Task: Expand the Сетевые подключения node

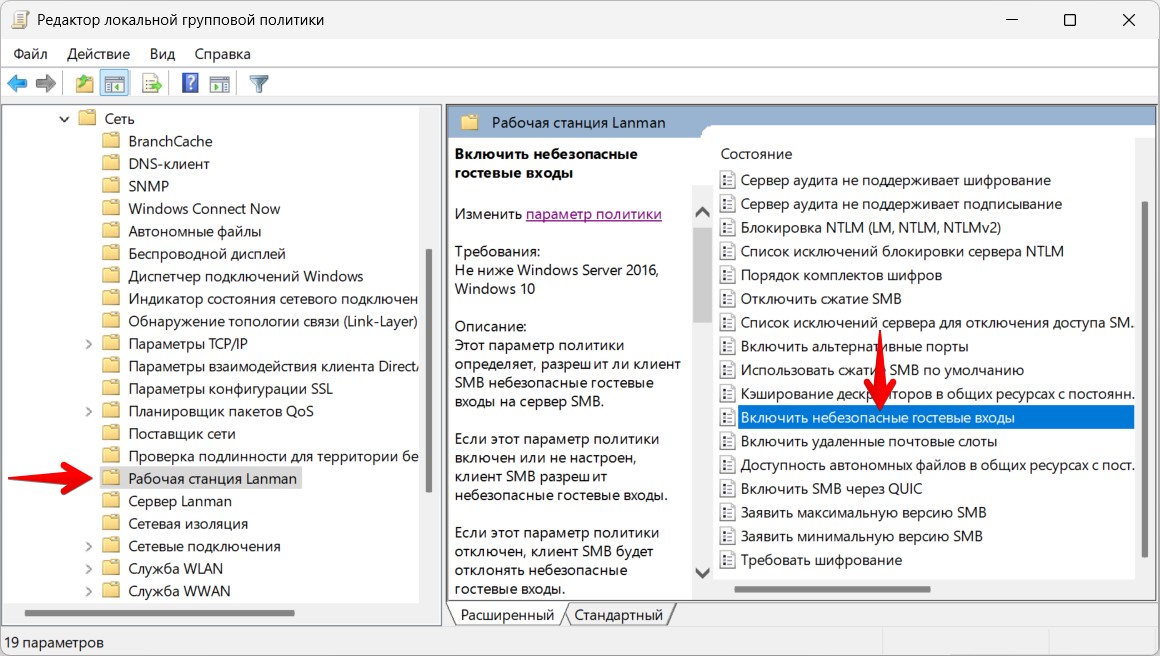Action: [88, 546]
